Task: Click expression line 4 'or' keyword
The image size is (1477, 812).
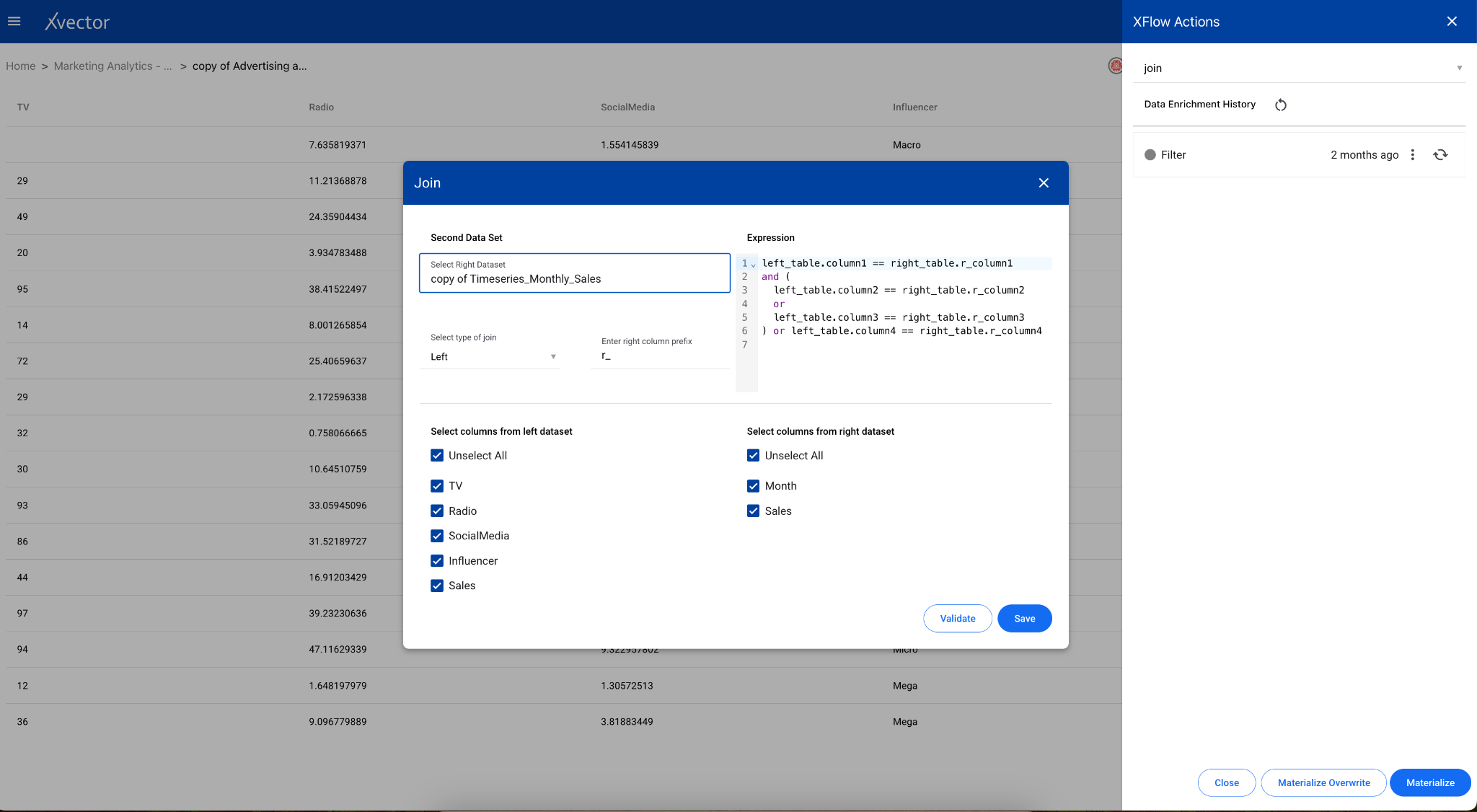Action: tap(779, 304)
